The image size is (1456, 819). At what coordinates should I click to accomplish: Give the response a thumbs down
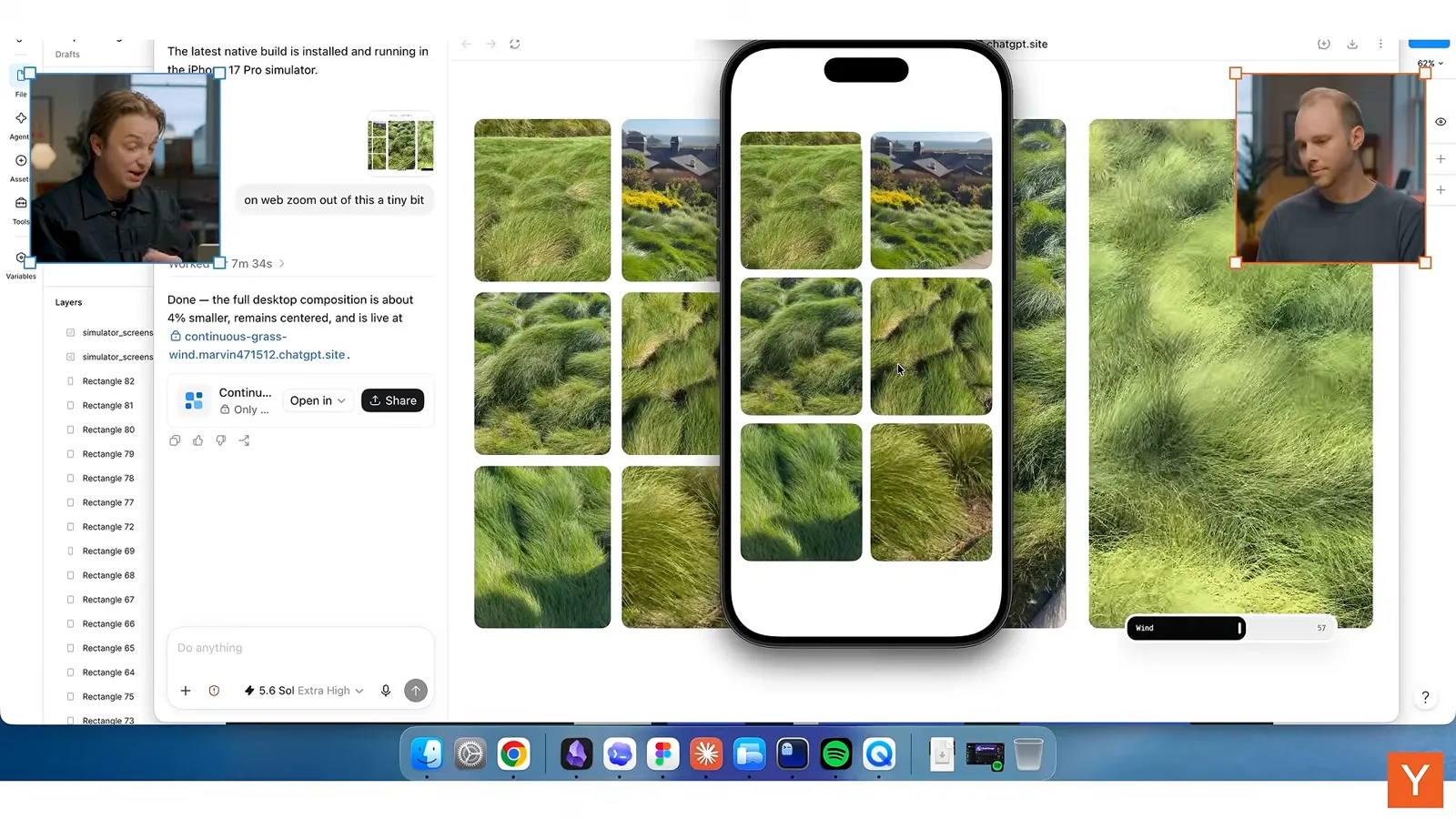click(x=220, y=440)
